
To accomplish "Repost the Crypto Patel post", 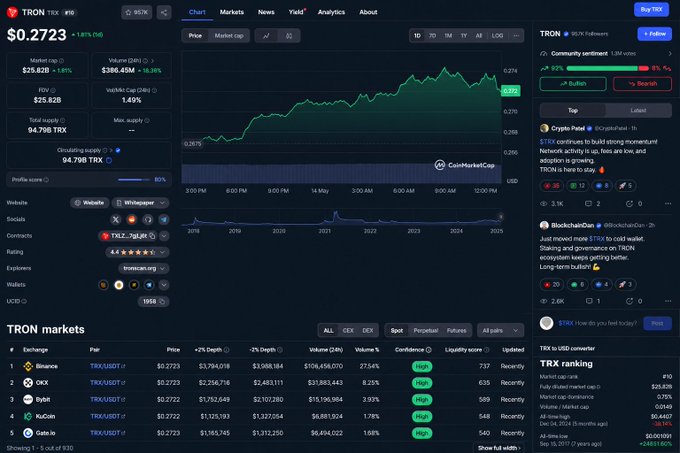I will [x=633, y=203].
